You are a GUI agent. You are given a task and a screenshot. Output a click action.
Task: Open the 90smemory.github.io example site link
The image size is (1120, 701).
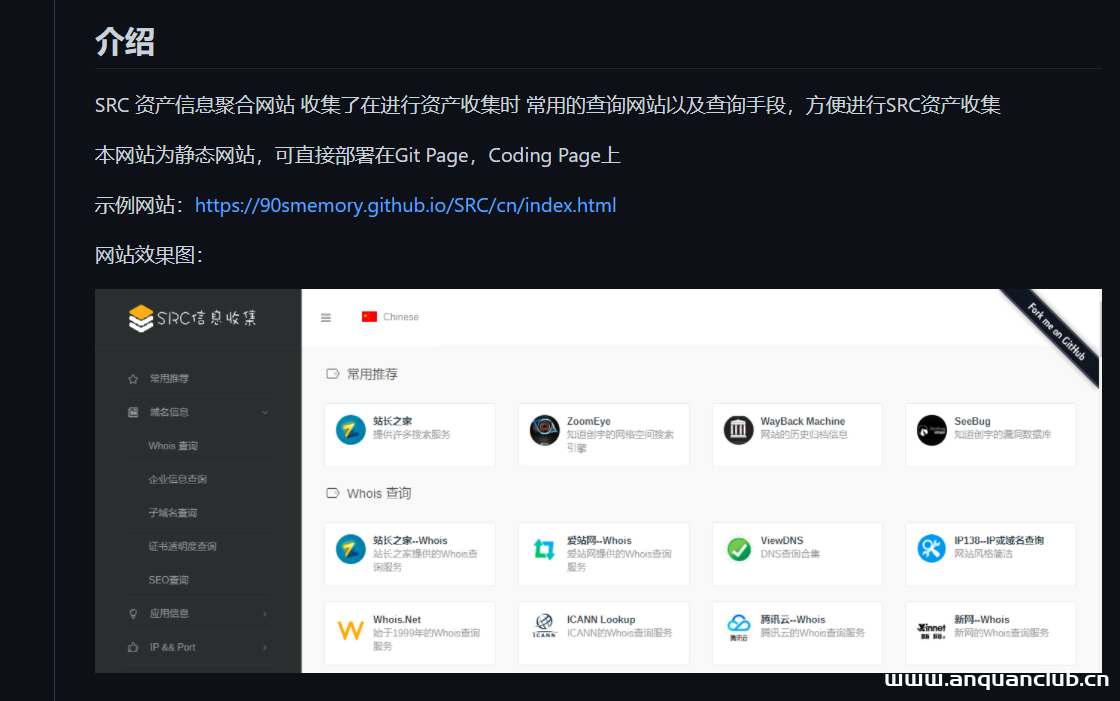pos(405,205)
